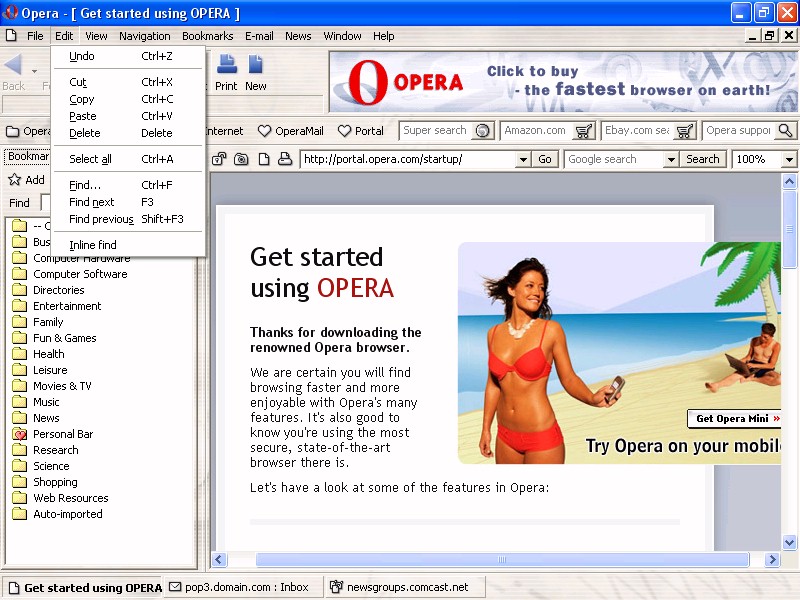The image size is (800, 600).
Task: Switch to the pop3.domain.com Inbox tab
Action: (x=244, y=587)
